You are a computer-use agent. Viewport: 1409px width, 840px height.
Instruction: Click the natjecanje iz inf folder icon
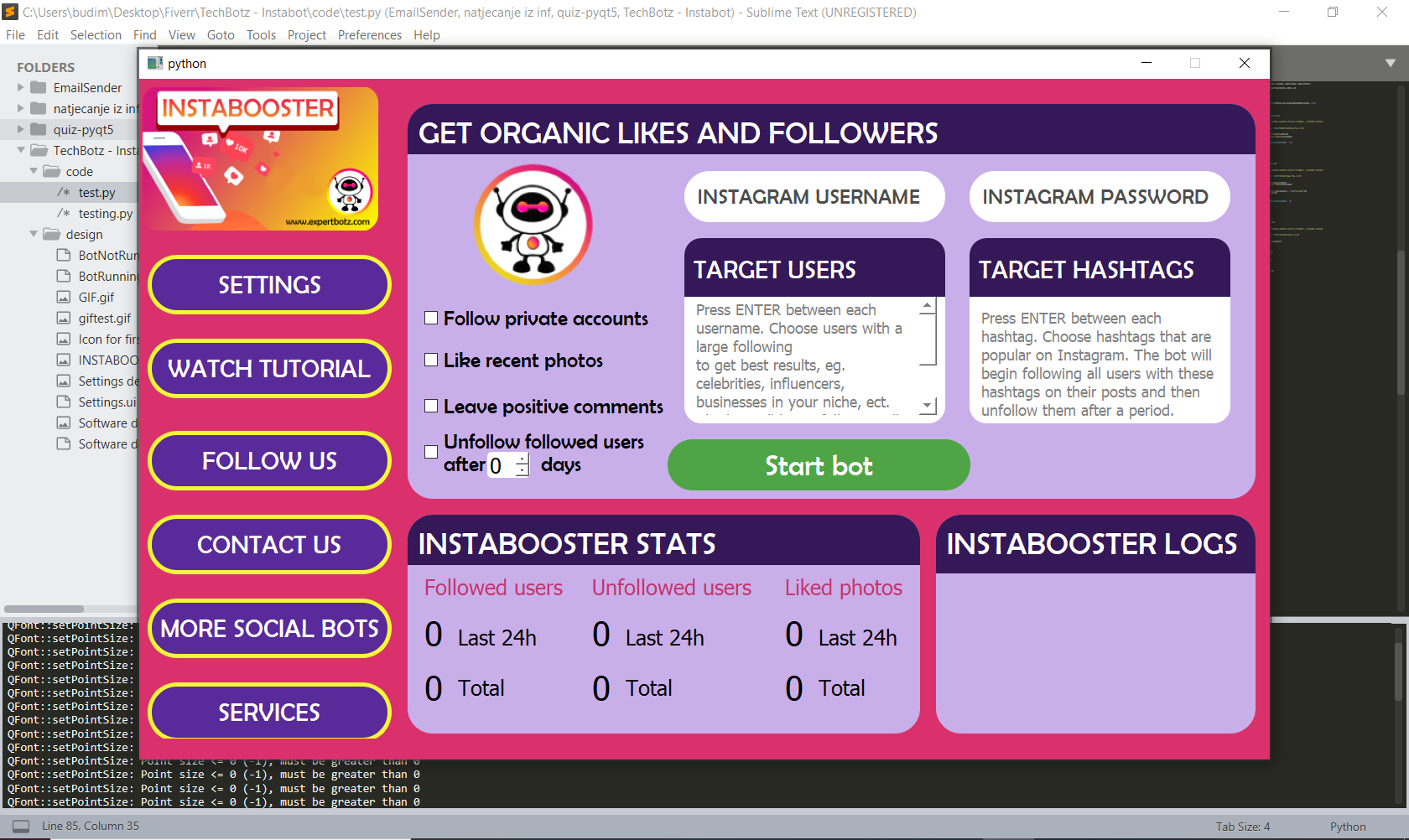pos(39,108)
